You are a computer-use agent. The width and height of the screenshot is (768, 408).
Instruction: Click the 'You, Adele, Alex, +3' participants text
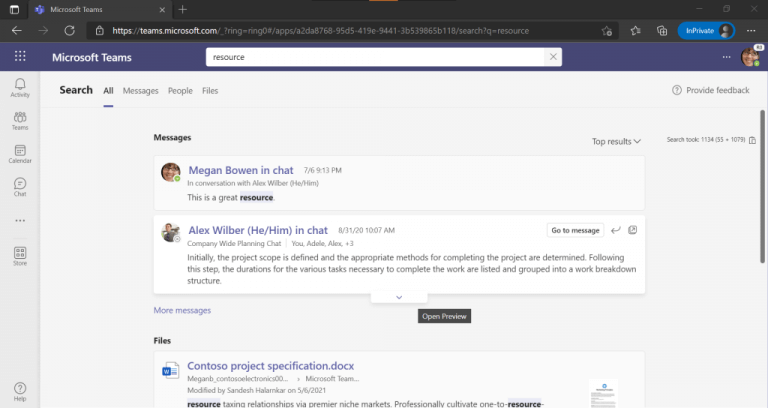pos(322,243)
